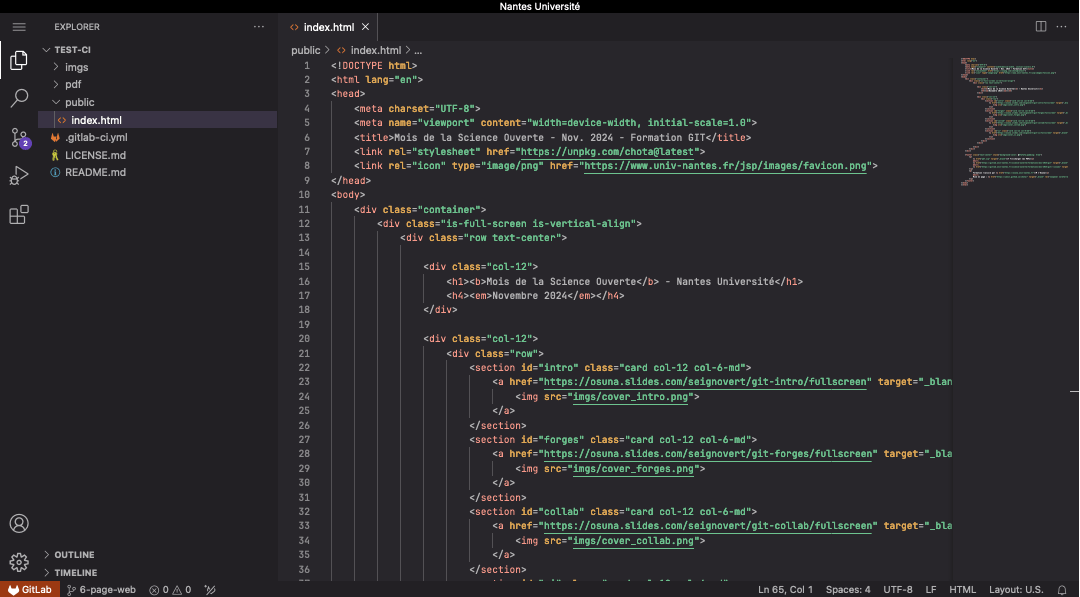Collapse the public folder
The height and width of the screenshot is (597, 1080).
coord(158,102)
